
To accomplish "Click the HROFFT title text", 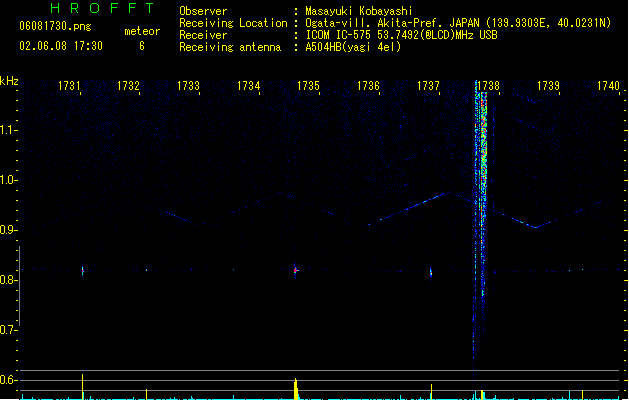I will [x=102, y=8].
